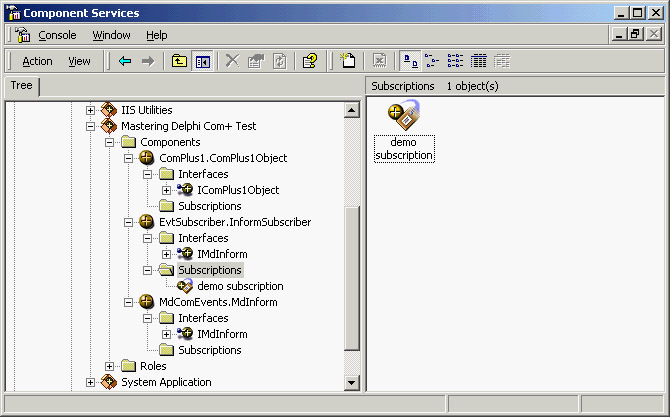This screenshot has width=670, height=417.
Task: Expand the Roles folder node
Action: pyautogui.click(x=109, y=366)
